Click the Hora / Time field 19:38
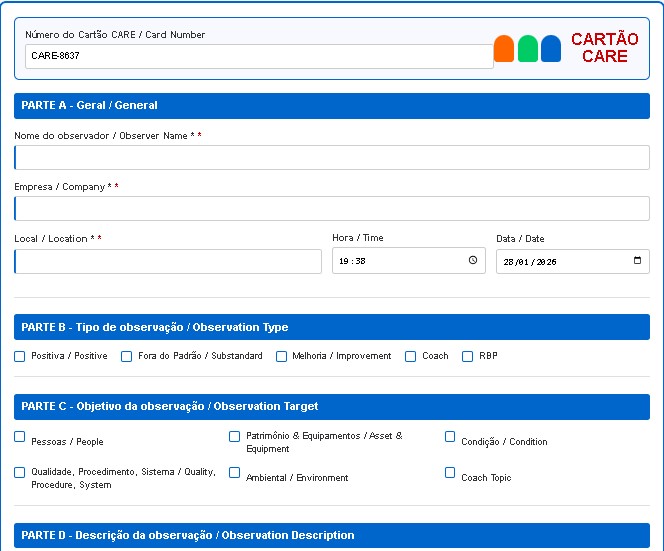The image size is (664, 551). point(409,260)
